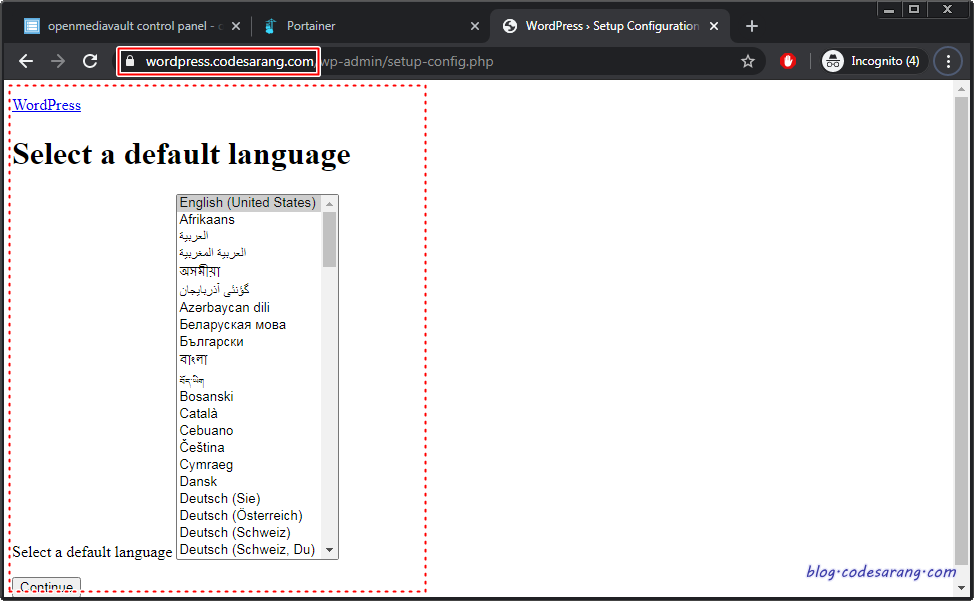Screen dimensions: 974x601
Task: Go back to the previous page
Action: 26,61
